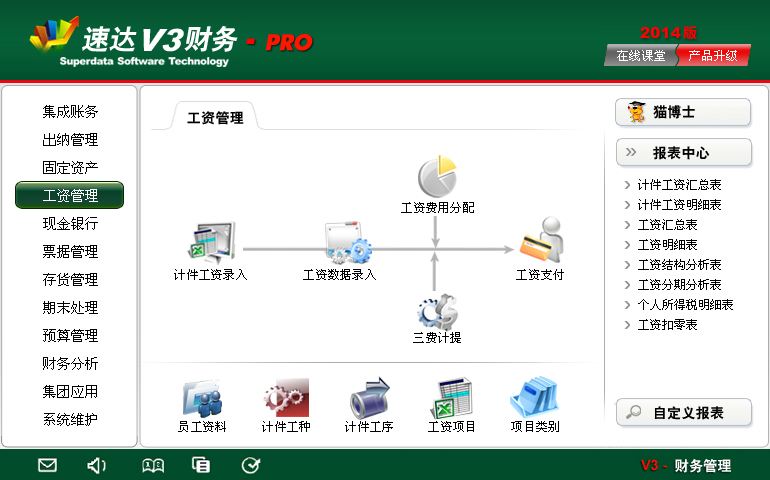
Task: Click the 猫博士 mascot icon
Action: (637, 112)
